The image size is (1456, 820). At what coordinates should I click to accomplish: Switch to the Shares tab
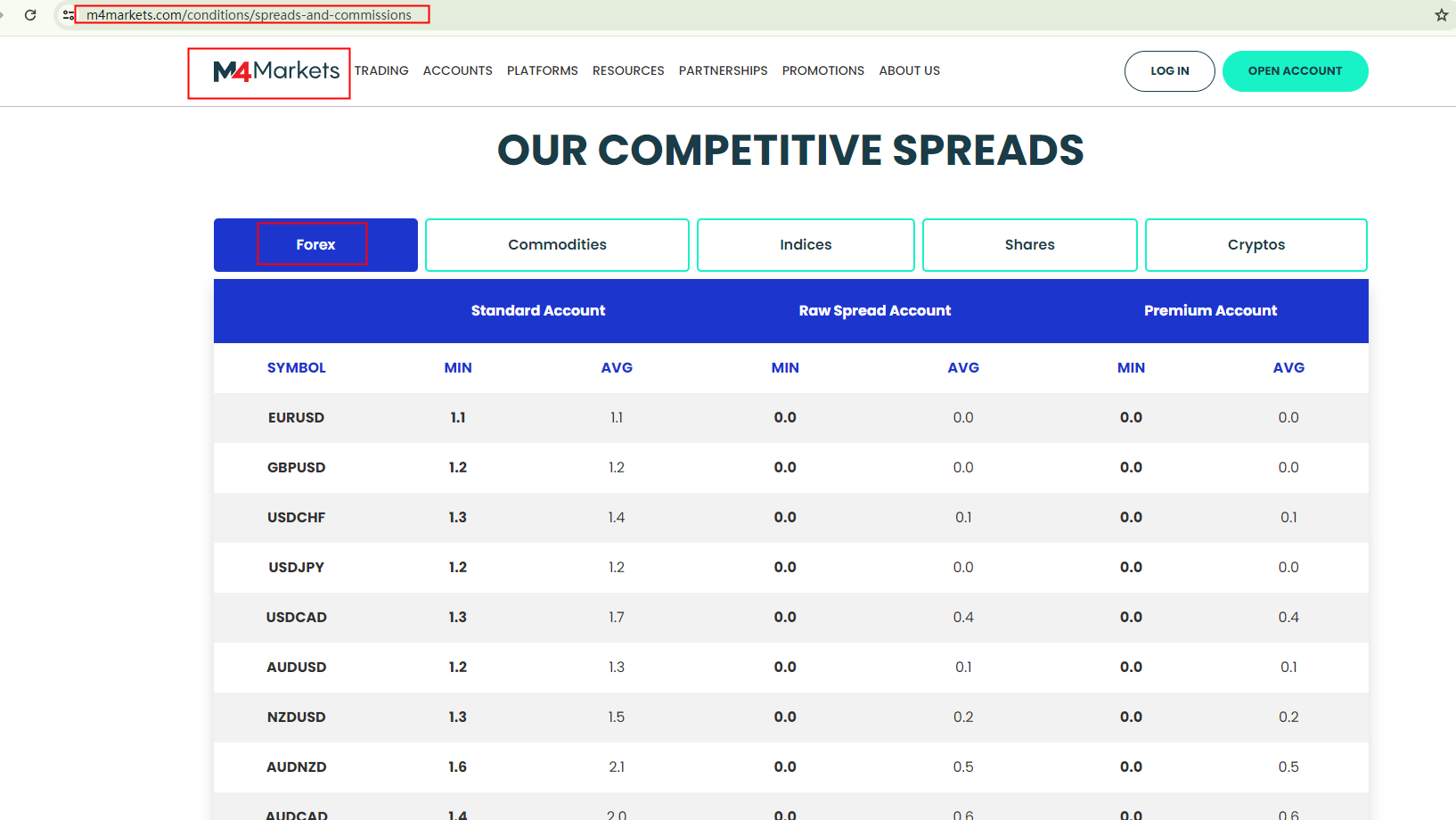(x=1029, y=245)
